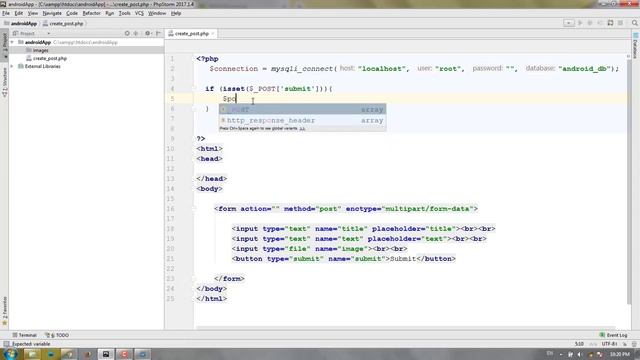Click the listen for debug connections icon

pyautogui.click(x=611, y=23)
